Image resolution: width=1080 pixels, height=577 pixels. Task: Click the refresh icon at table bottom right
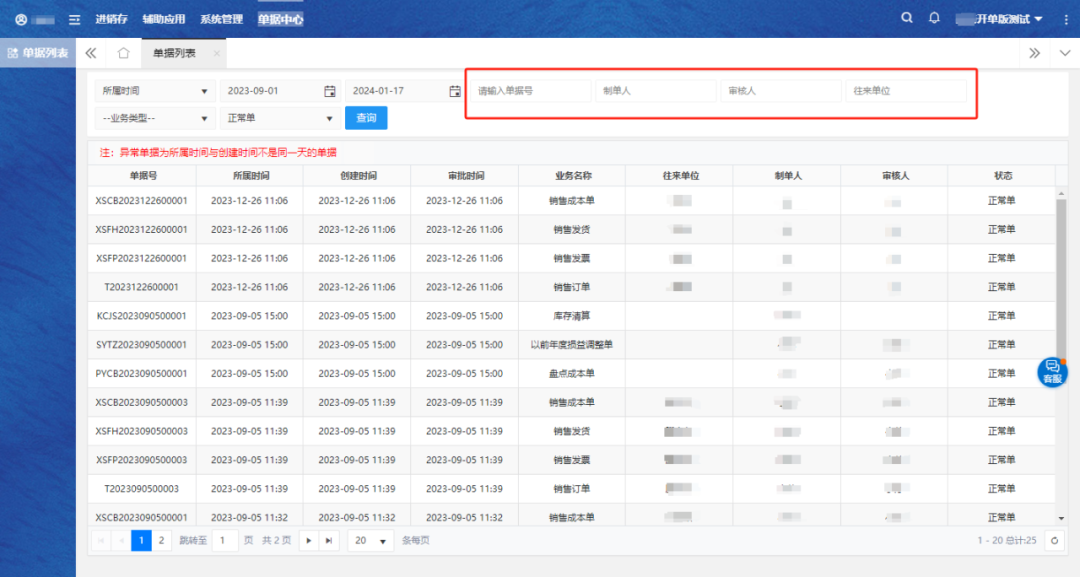point(1054,540)
